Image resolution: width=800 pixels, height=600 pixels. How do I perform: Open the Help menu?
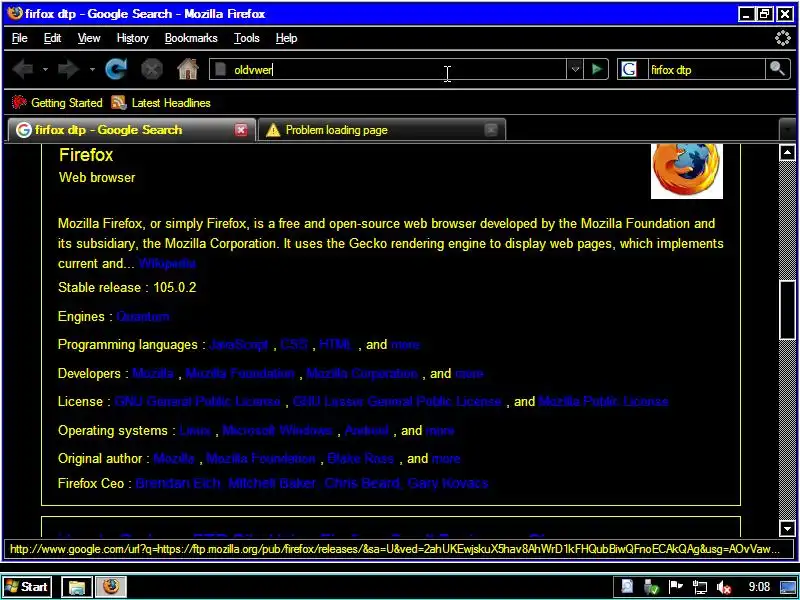(x=286, y=38)
